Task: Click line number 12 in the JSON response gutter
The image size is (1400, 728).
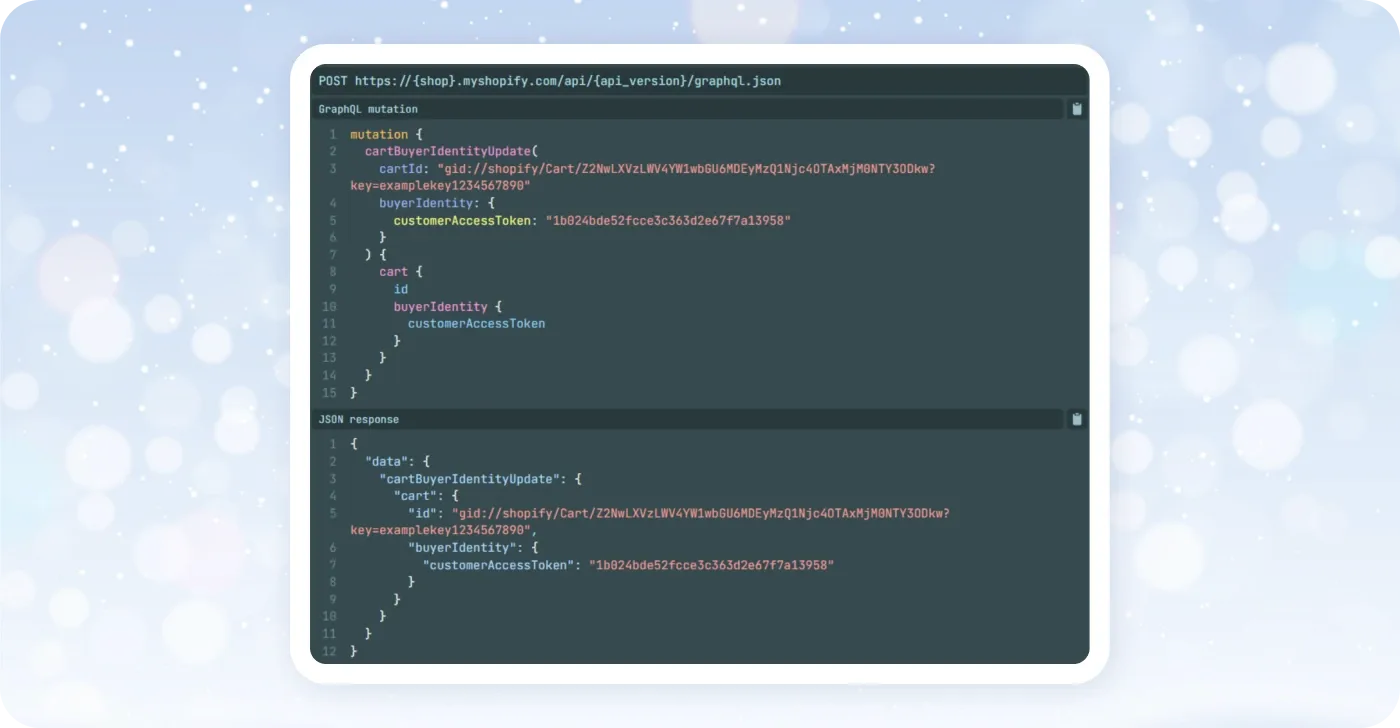Action: (x=329, y=652)
